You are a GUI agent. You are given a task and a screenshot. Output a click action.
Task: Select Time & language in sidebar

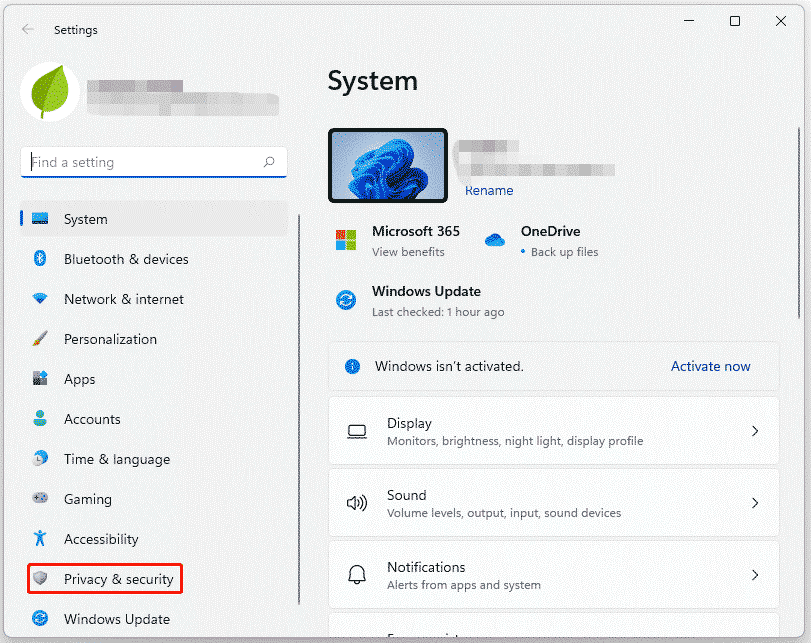click(116, 459)
